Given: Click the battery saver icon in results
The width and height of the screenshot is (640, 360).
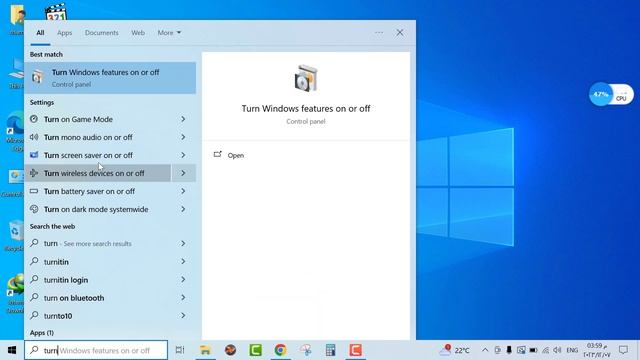Looking at the screenshot, I should click(34, 191).
